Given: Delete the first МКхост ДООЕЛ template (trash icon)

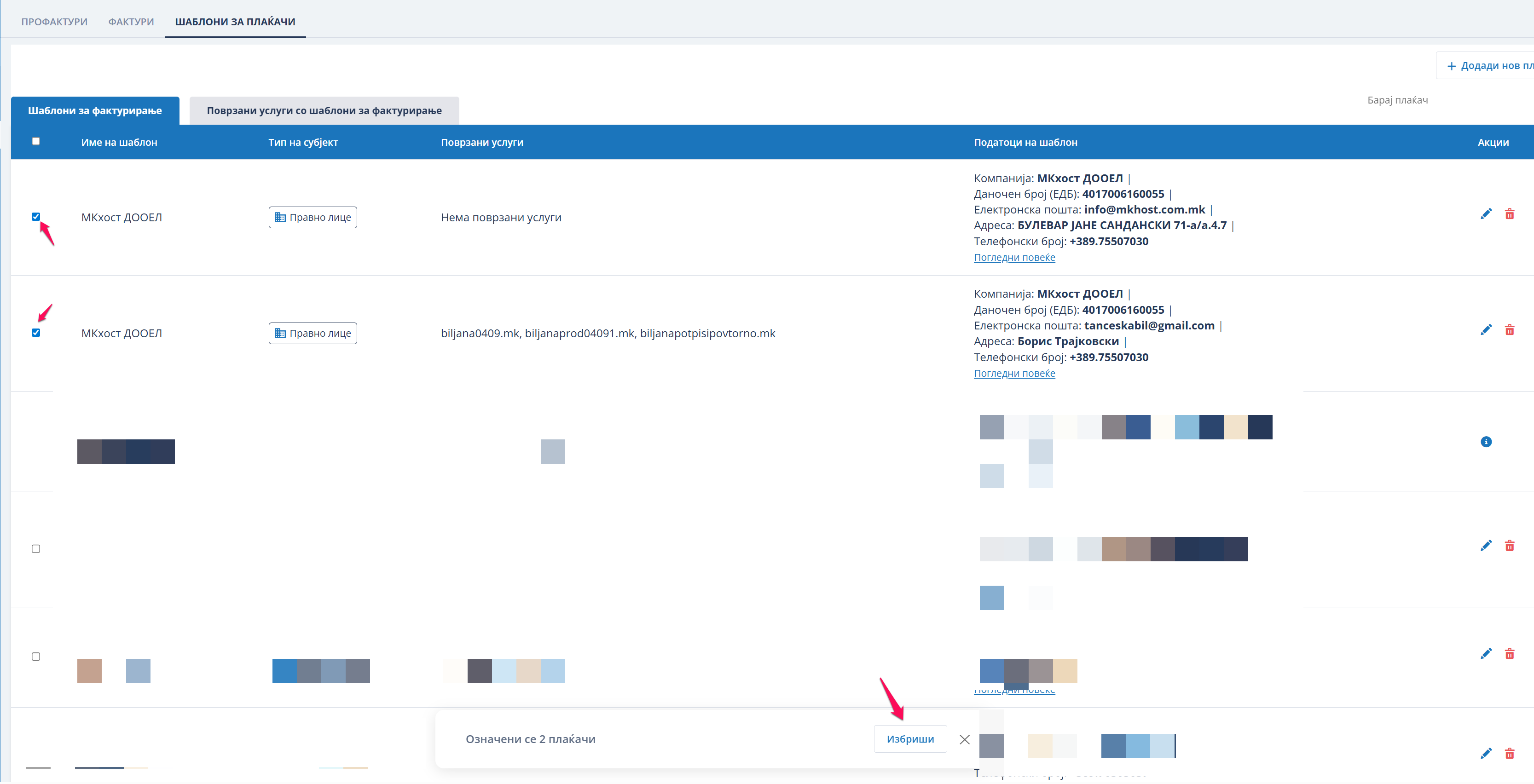Looking at the screenshot, I should tap(1509, 213).
